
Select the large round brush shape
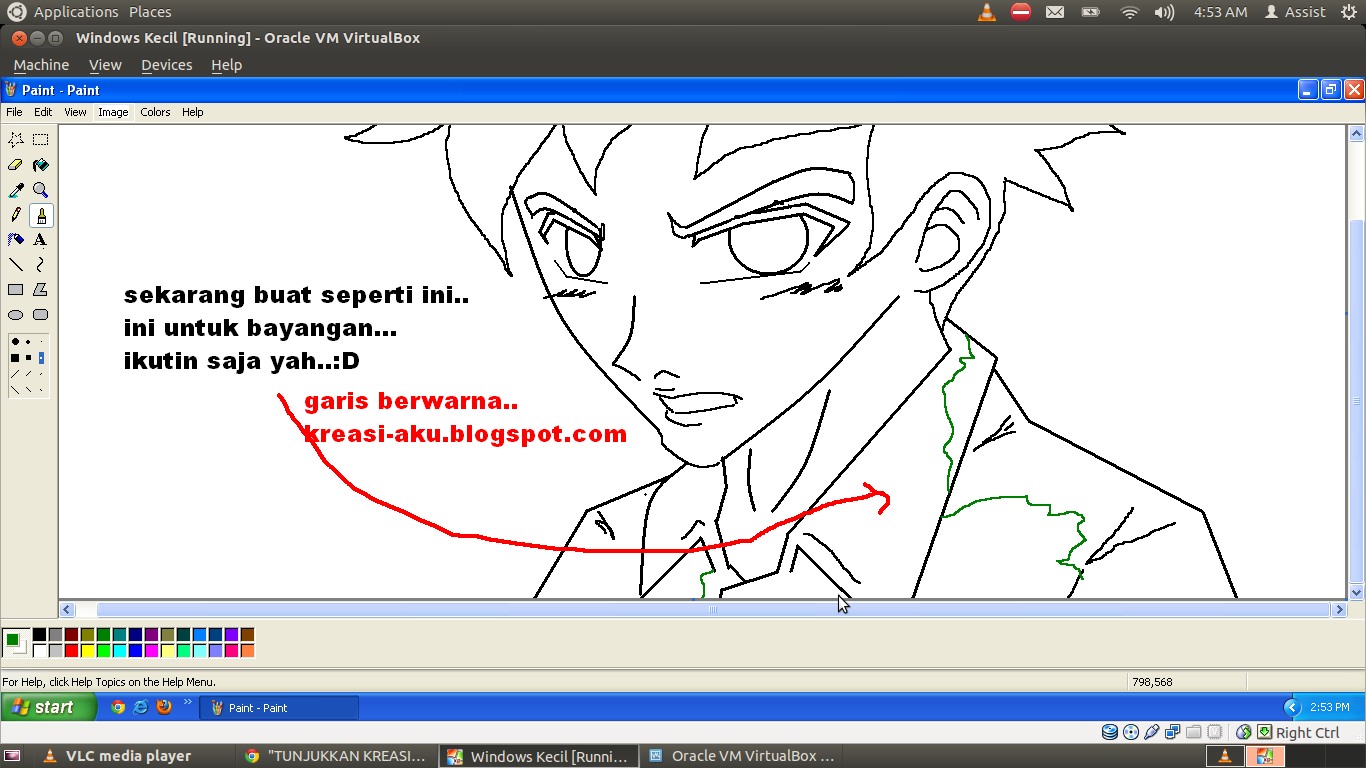tap(15, 342)
